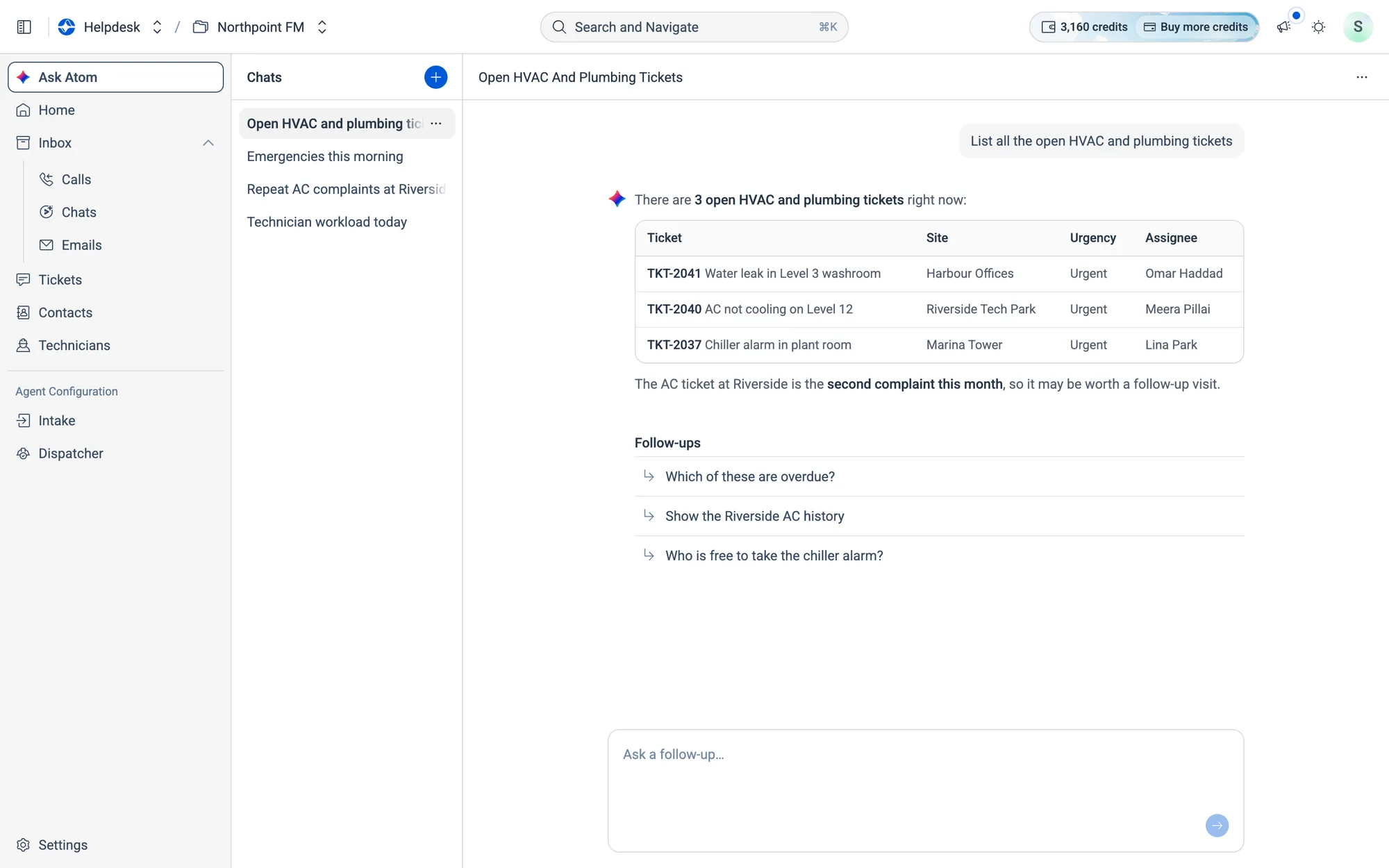Go to Tickets page
This screenshot has width=1389, height=868.
[116, 279]
